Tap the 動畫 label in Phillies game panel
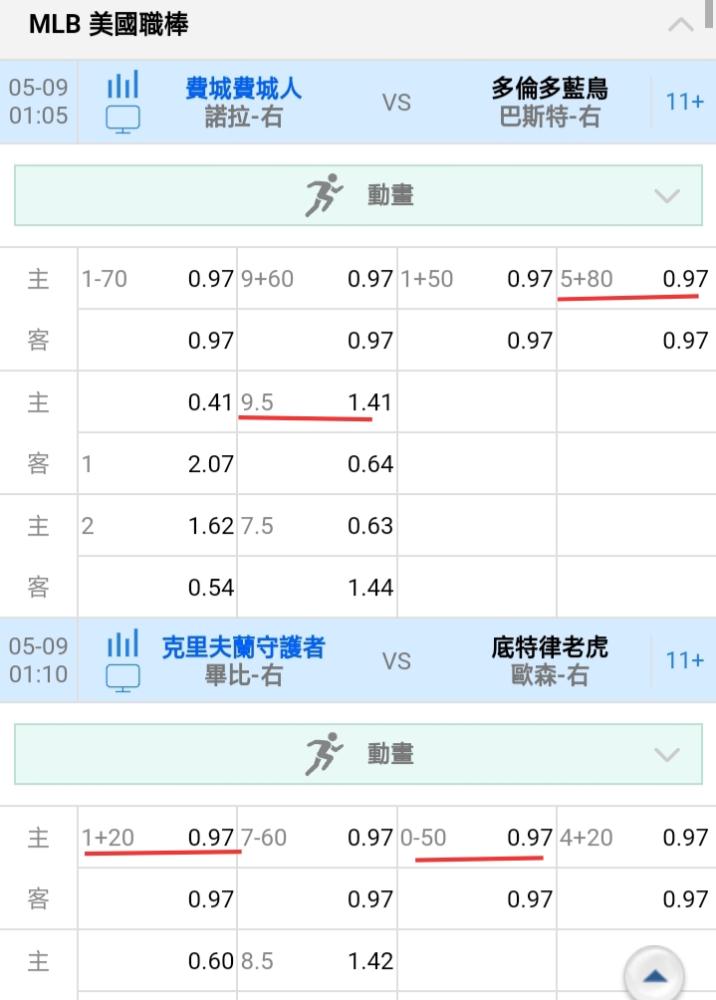Screen dimensions: 716x1000 pyautogui.click(x=391, y=195)
